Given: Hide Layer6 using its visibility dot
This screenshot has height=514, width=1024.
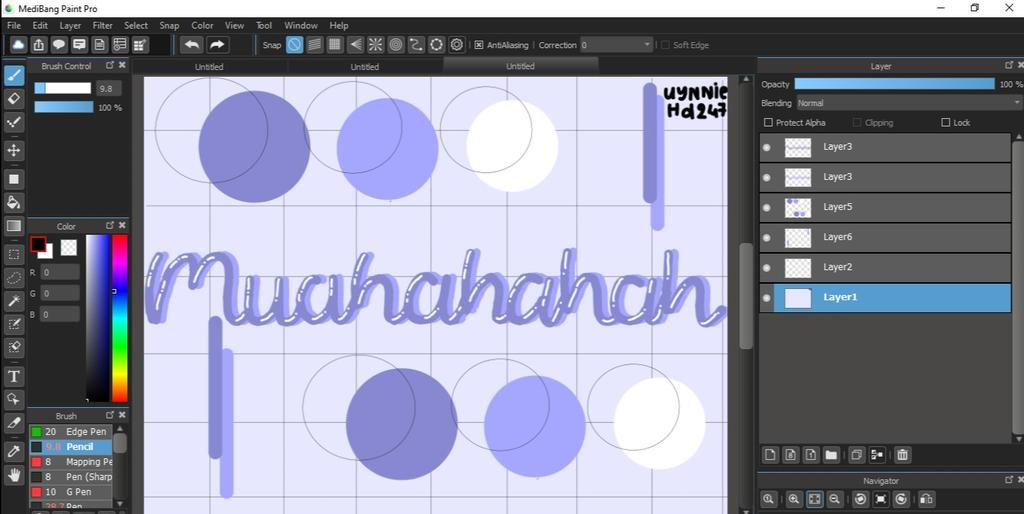Looking at the screenshot, I should click(x=767, y=238).
